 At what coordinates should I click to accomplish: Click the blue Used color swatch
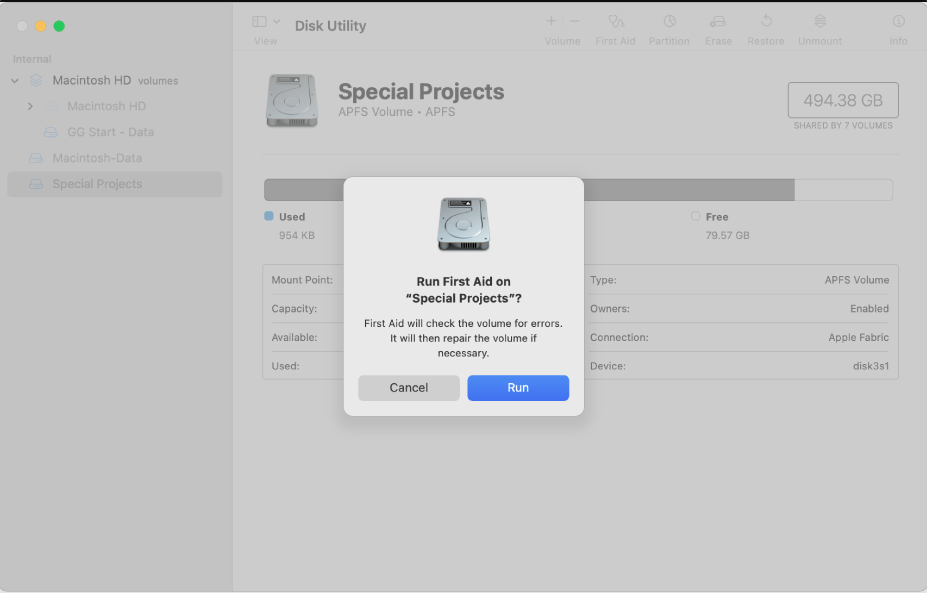pyautogui.click(x=269, y=216)
